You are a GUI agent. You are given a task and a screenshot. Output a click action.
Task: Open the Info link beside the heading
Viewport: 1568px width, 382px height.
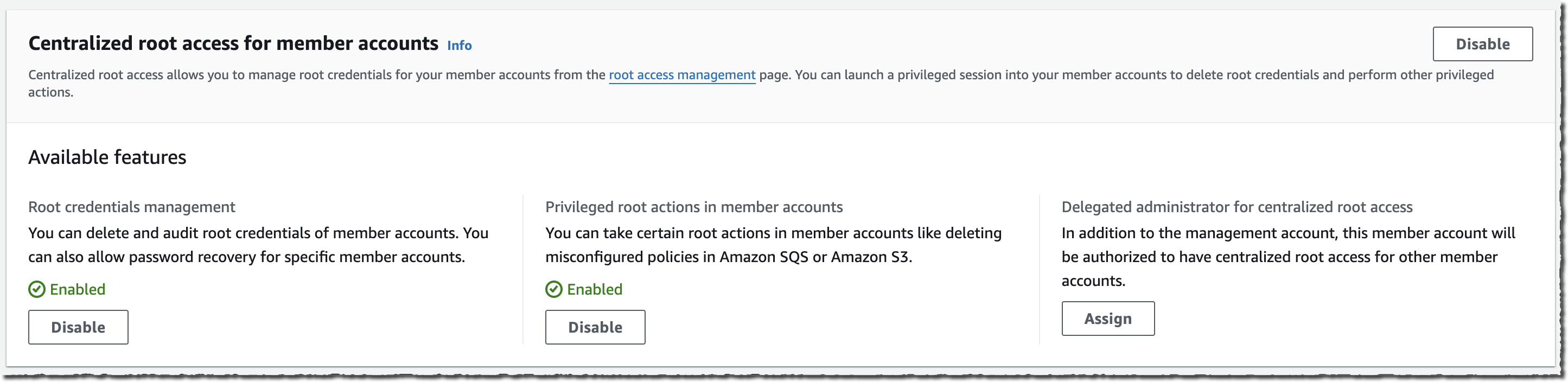(459, 46)
